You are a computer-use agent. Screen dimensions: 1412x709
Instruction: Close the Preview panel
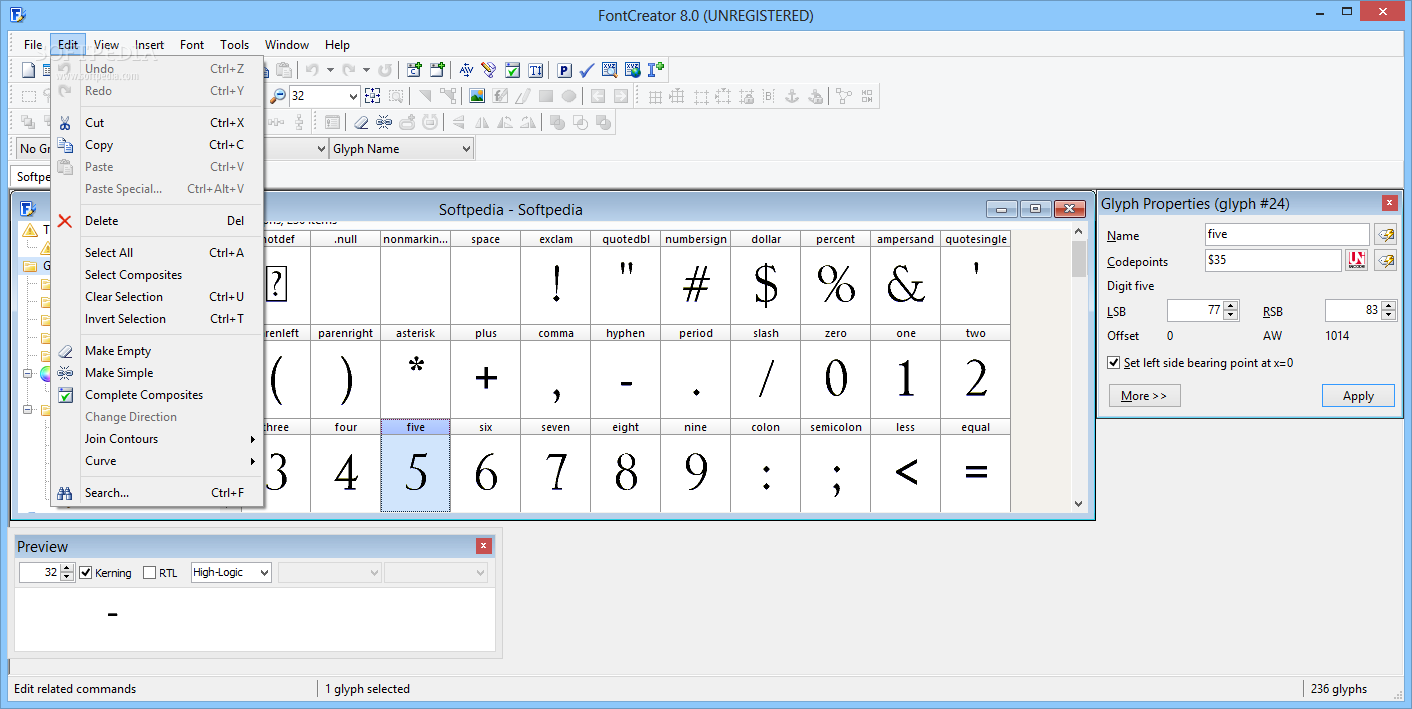pyautogui.click(x=484, y=546)
